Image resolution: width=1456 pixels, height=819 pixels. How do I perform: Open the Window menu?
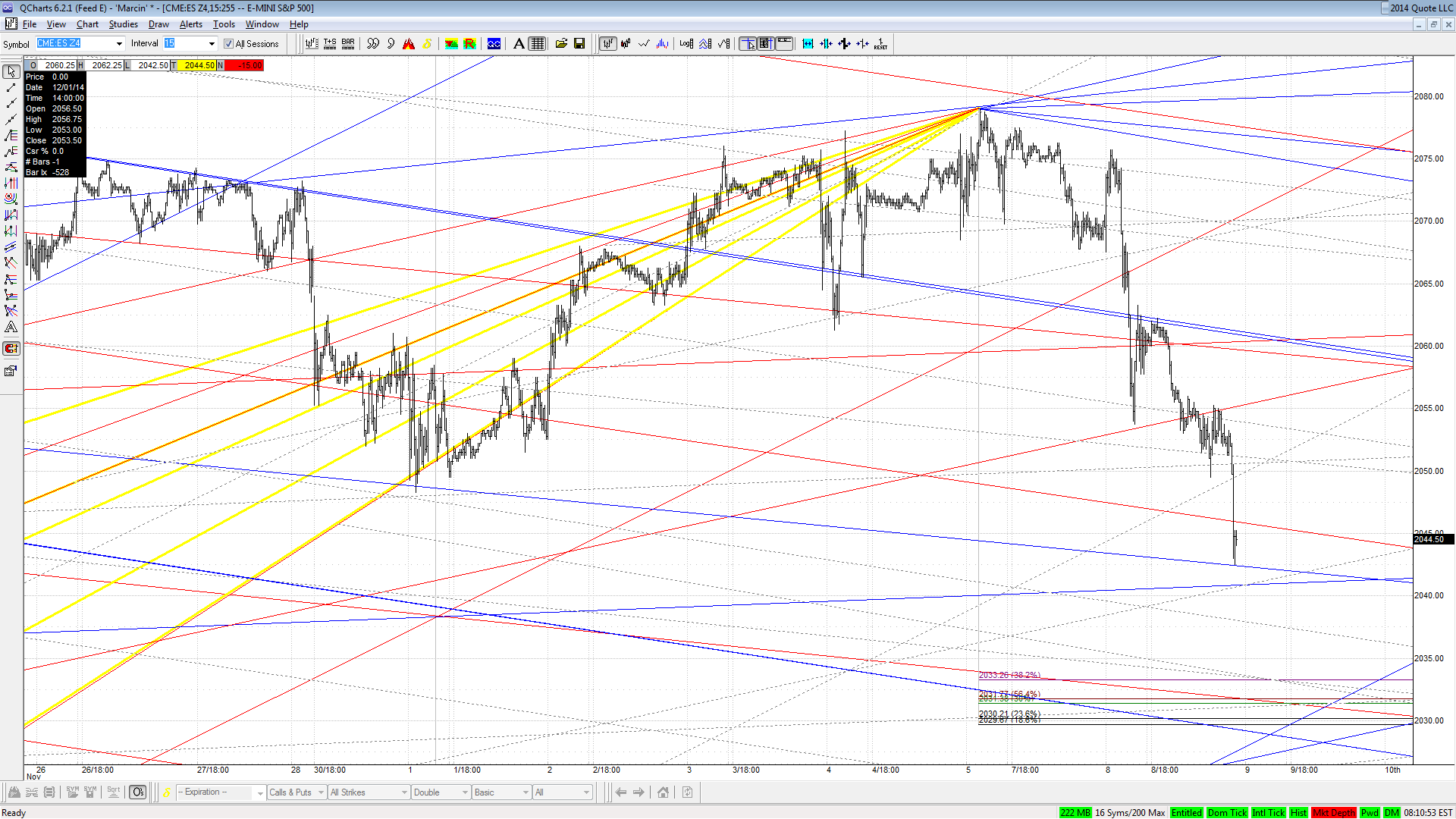(x=262, y=24)
